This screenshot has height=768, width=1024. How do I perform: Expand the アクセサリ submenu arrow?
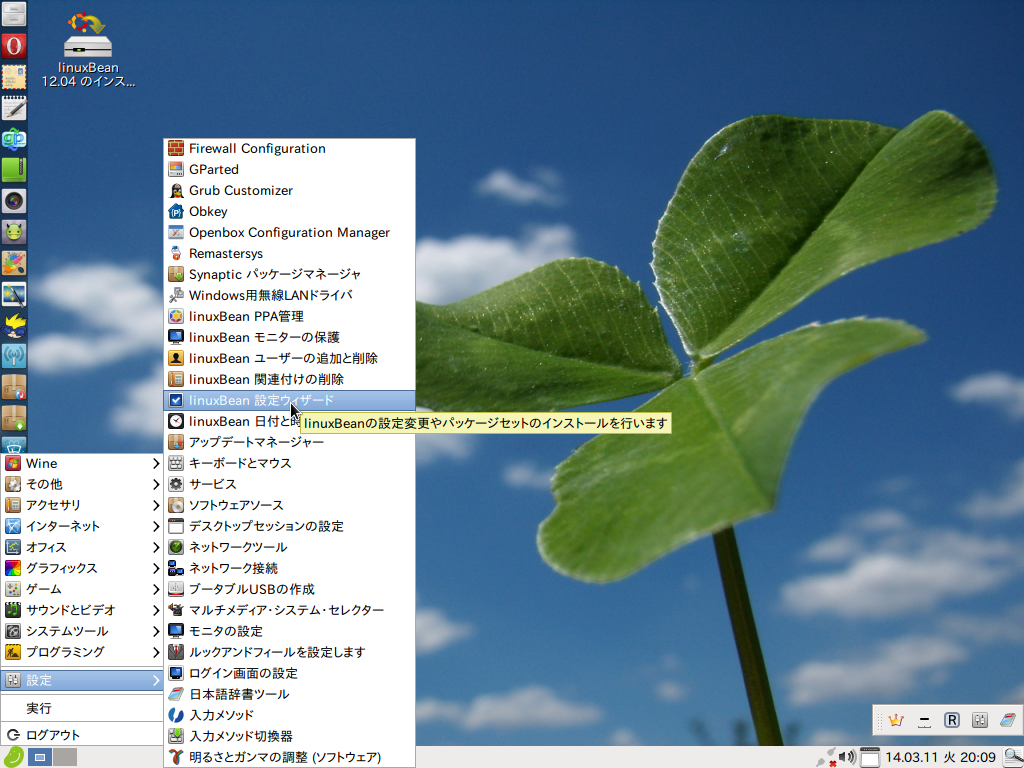point(155,505)
